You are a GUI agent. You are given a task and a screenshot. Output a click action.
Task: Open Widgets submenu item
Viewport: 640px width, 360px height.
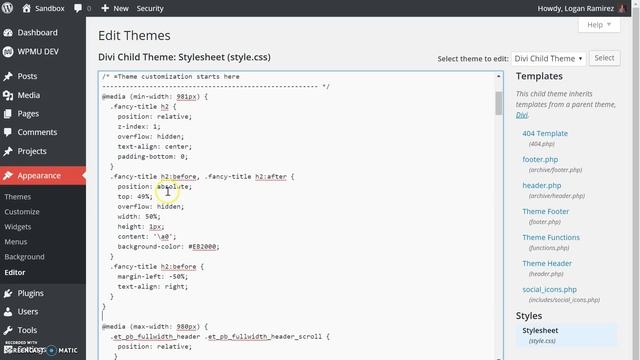(18, 227)
